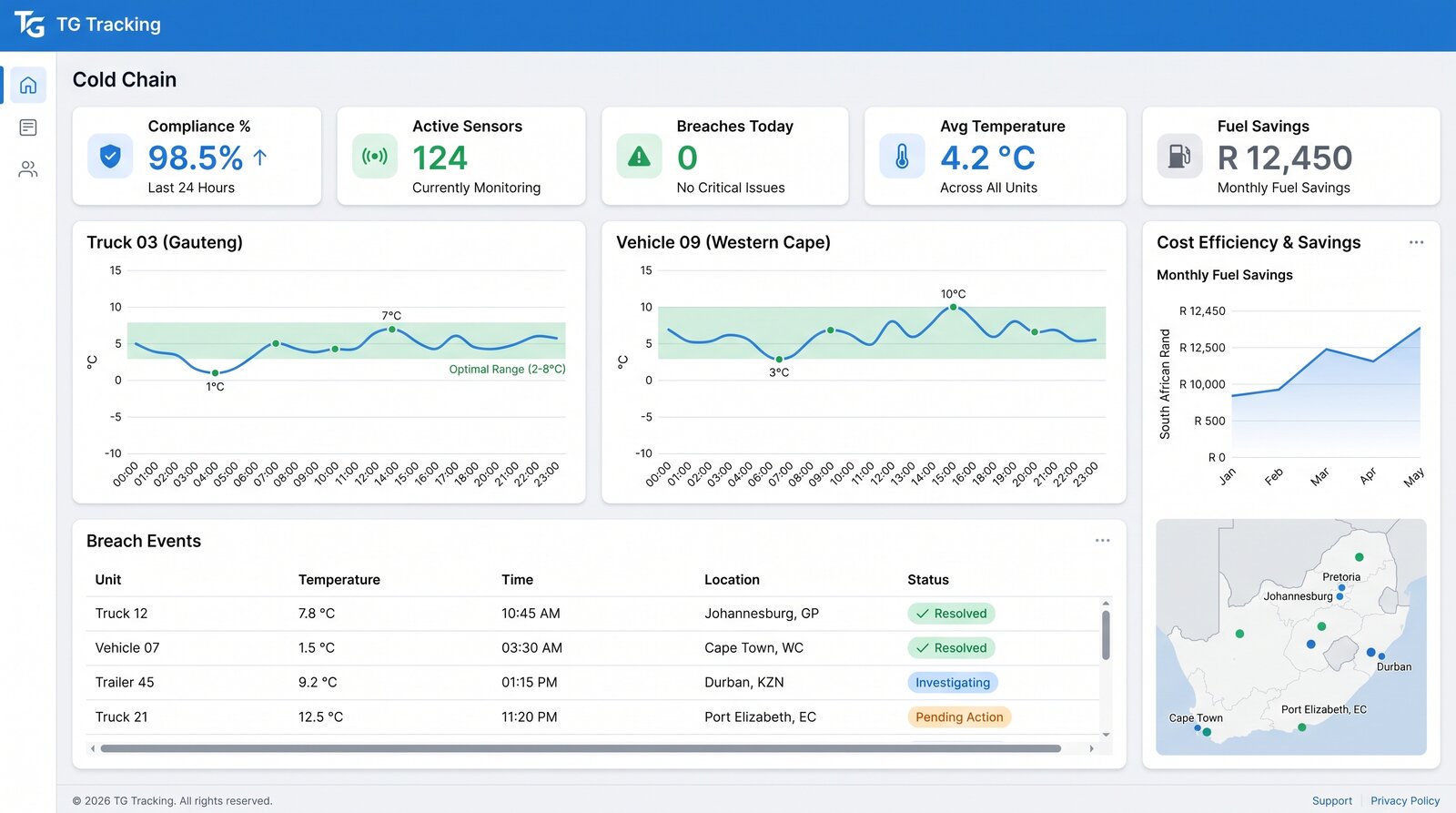
Task: Click the Breach Events vertical scrollbar thumb
Action: coord(1106,635)
